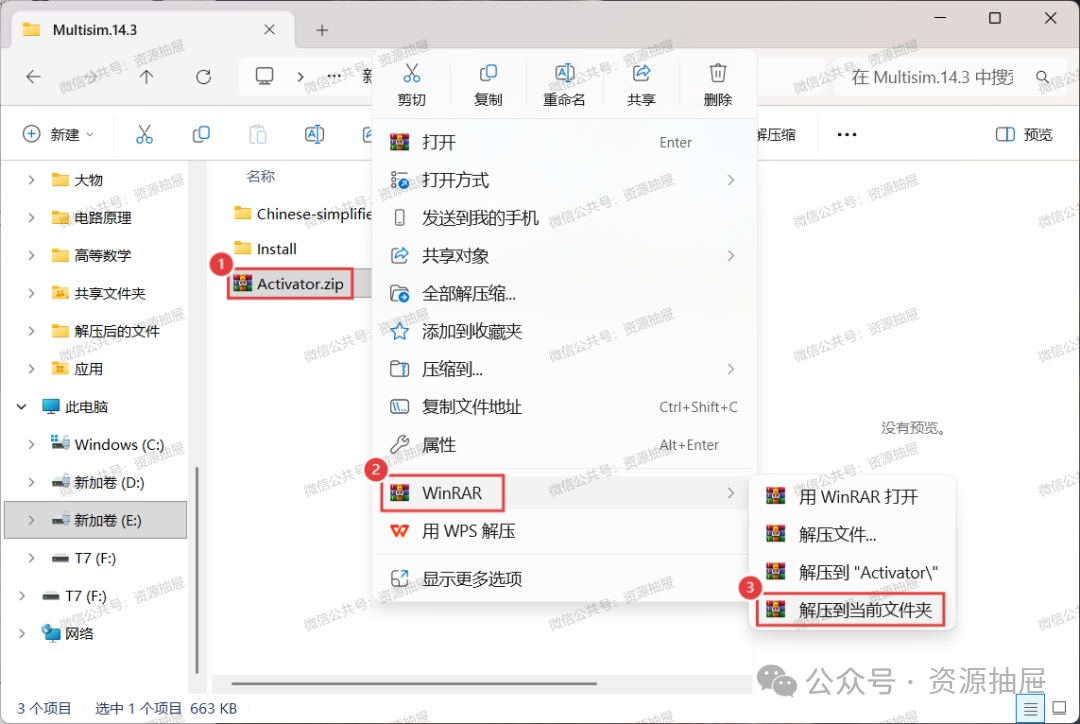Open the three-dot more options in toolbar

click(x=847, y=134)
